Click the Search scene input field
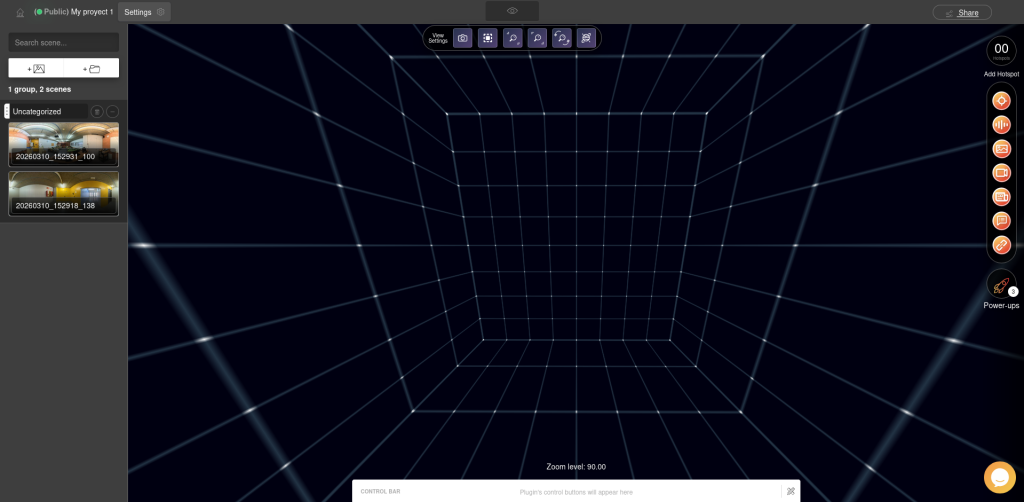The width and height of the screenshot is (1024, 502). pos(63,43)
